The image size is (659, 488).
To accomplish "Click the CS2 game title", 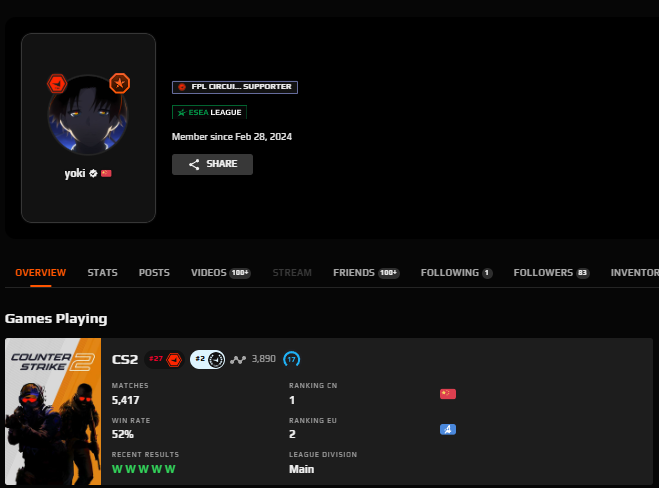I will click(125, 360).
